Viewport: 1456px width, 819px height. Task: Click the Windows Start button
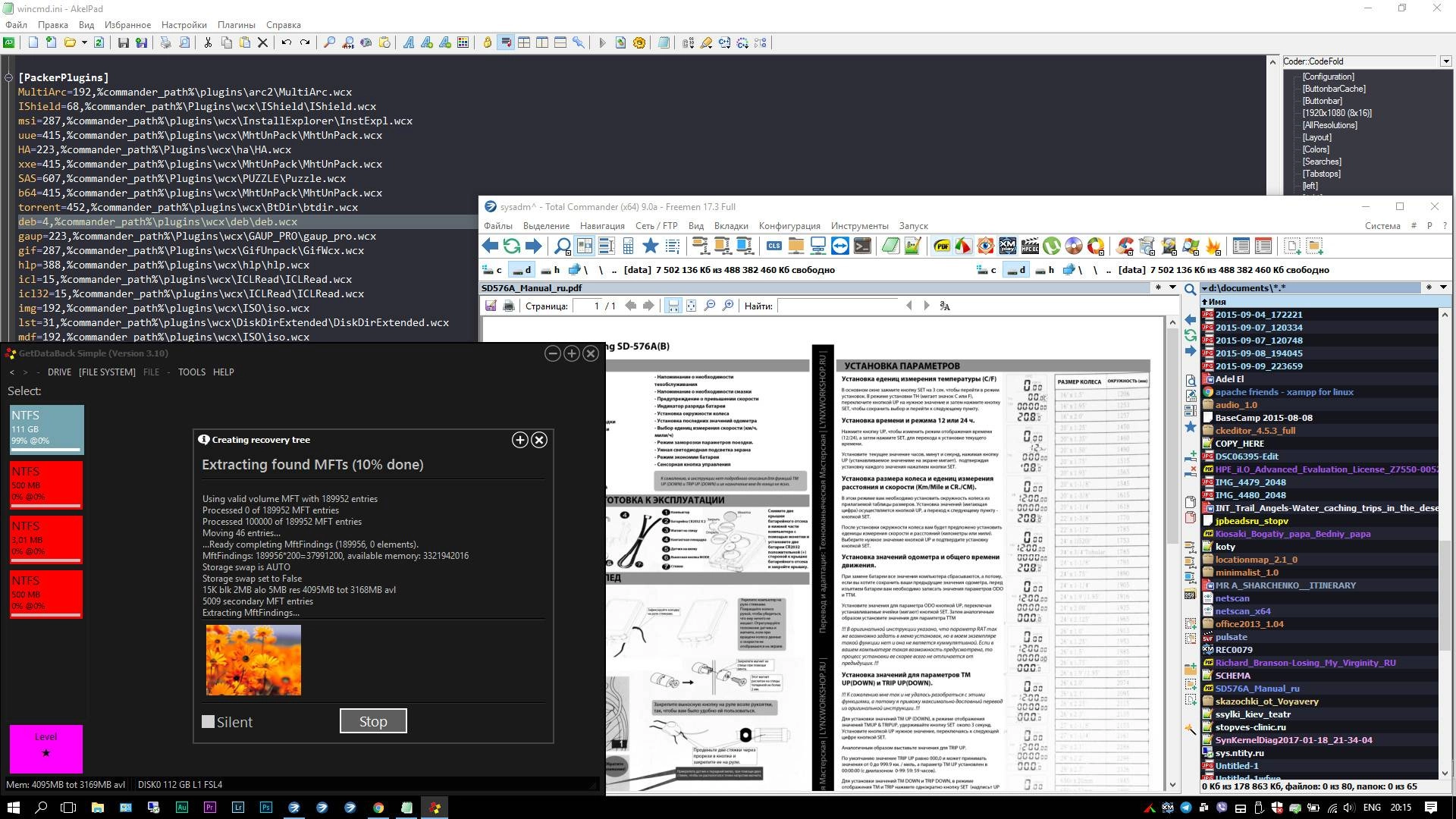13,808
